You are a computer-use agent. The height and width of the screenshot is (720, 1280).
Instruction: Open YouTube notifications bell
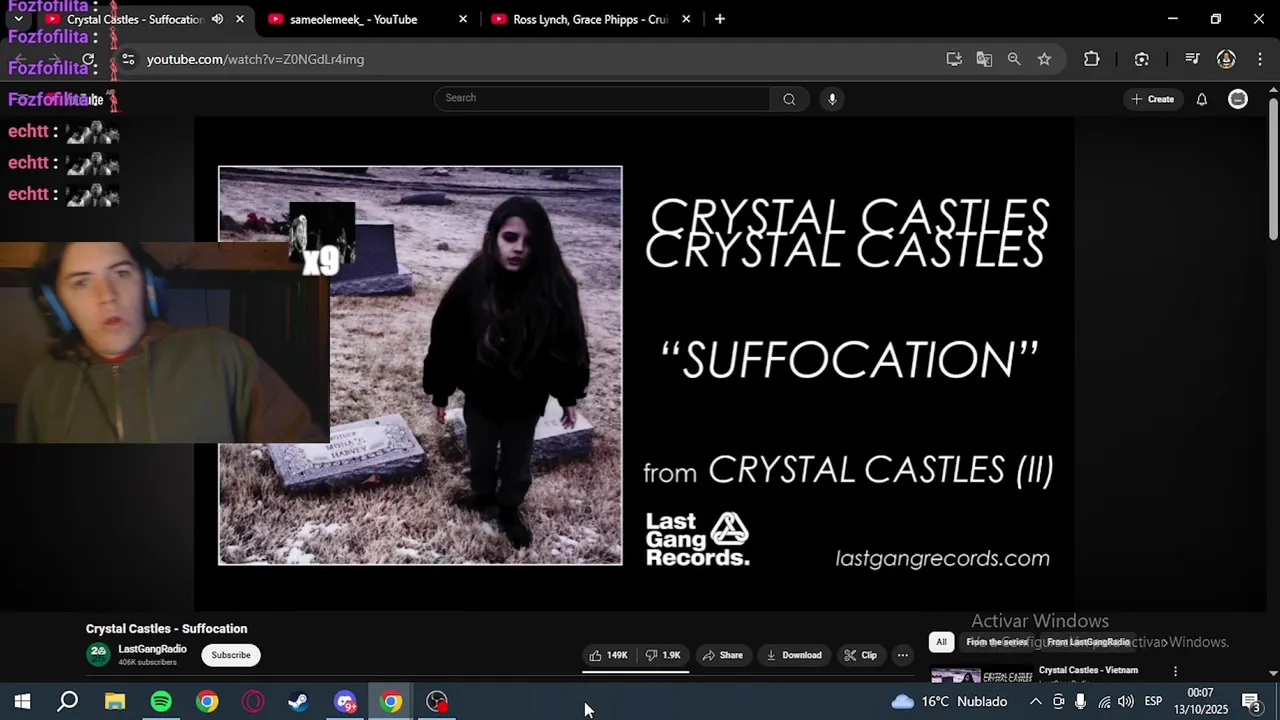click(1202, 99)
